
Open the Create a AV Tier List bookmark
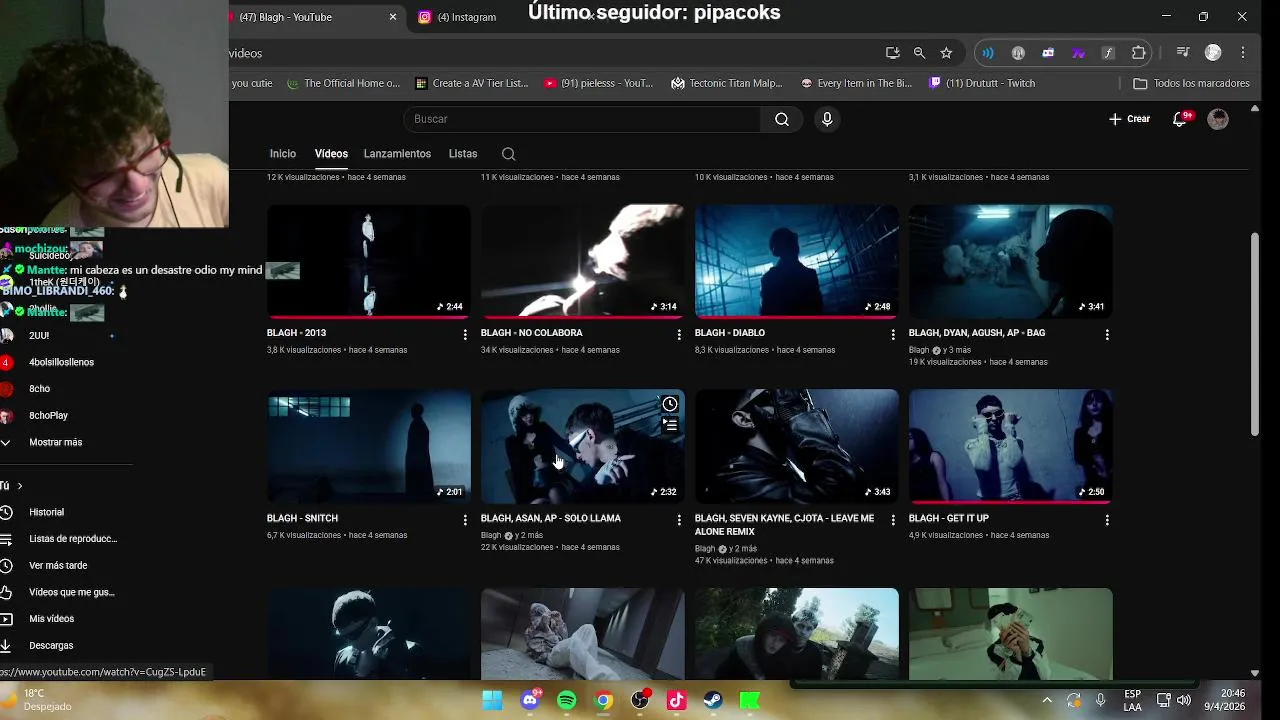[471, 83]
